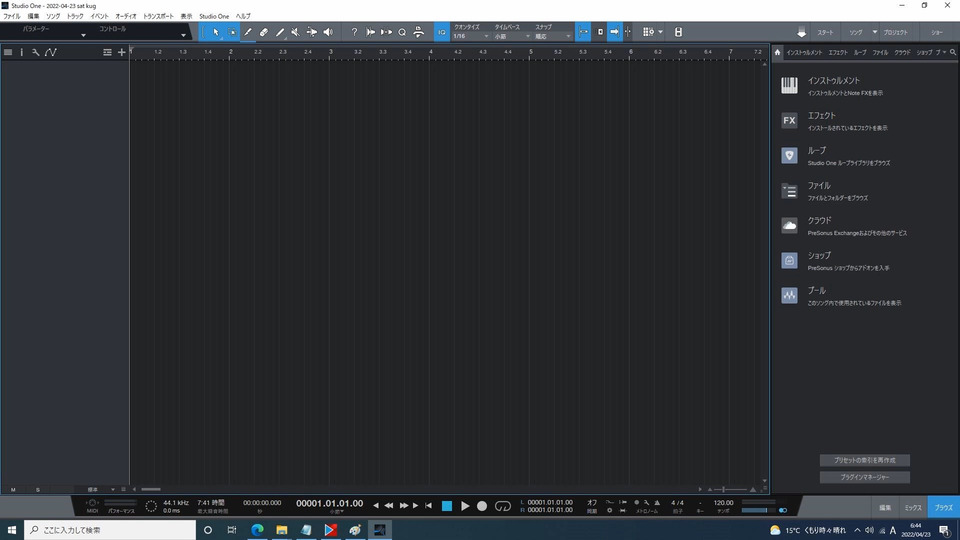Show automation curve icon
960x540 pixels.
[51, 52]
